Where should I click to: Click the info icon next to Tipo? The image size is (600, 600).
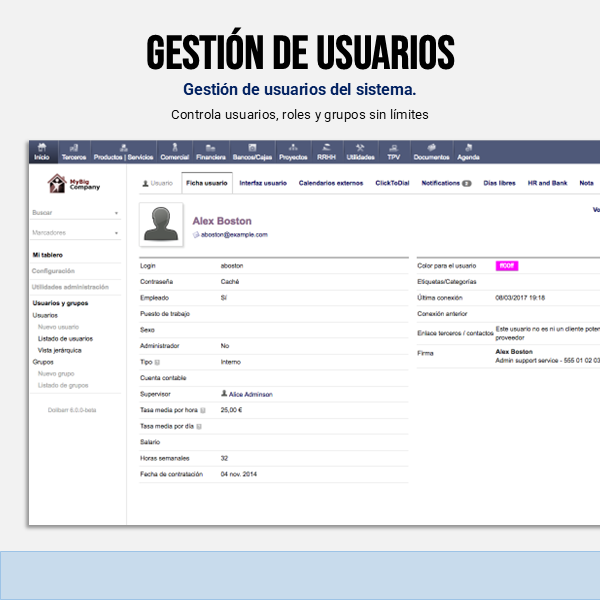coord(157,362)
